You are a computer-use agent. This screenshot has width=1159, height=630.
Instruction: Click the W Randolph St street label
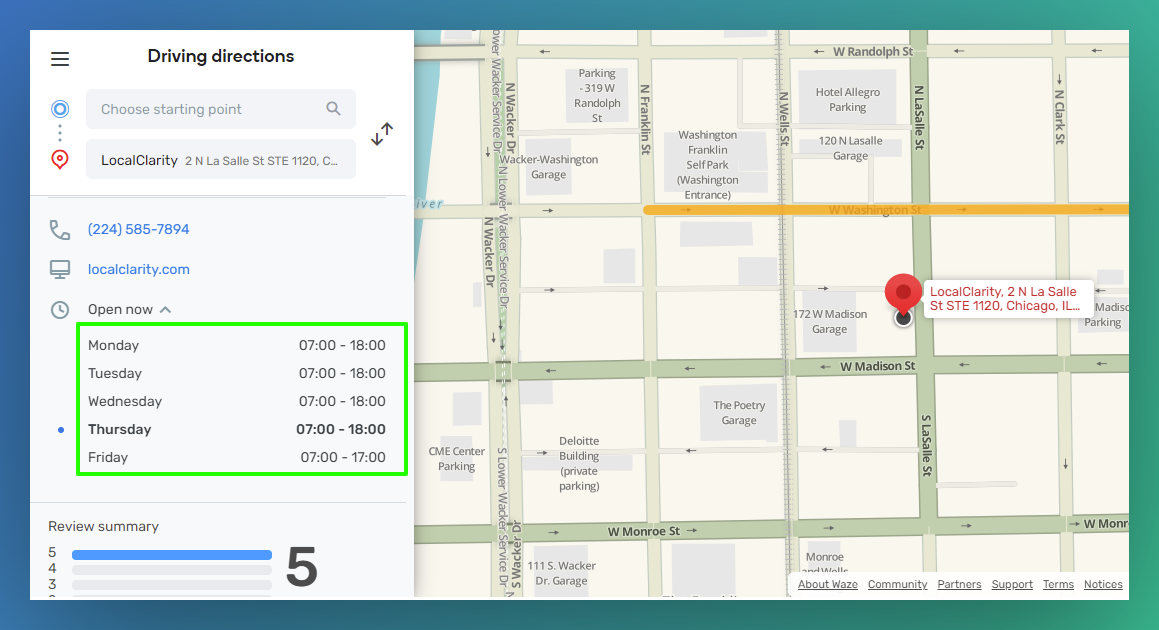coord(873,52)
